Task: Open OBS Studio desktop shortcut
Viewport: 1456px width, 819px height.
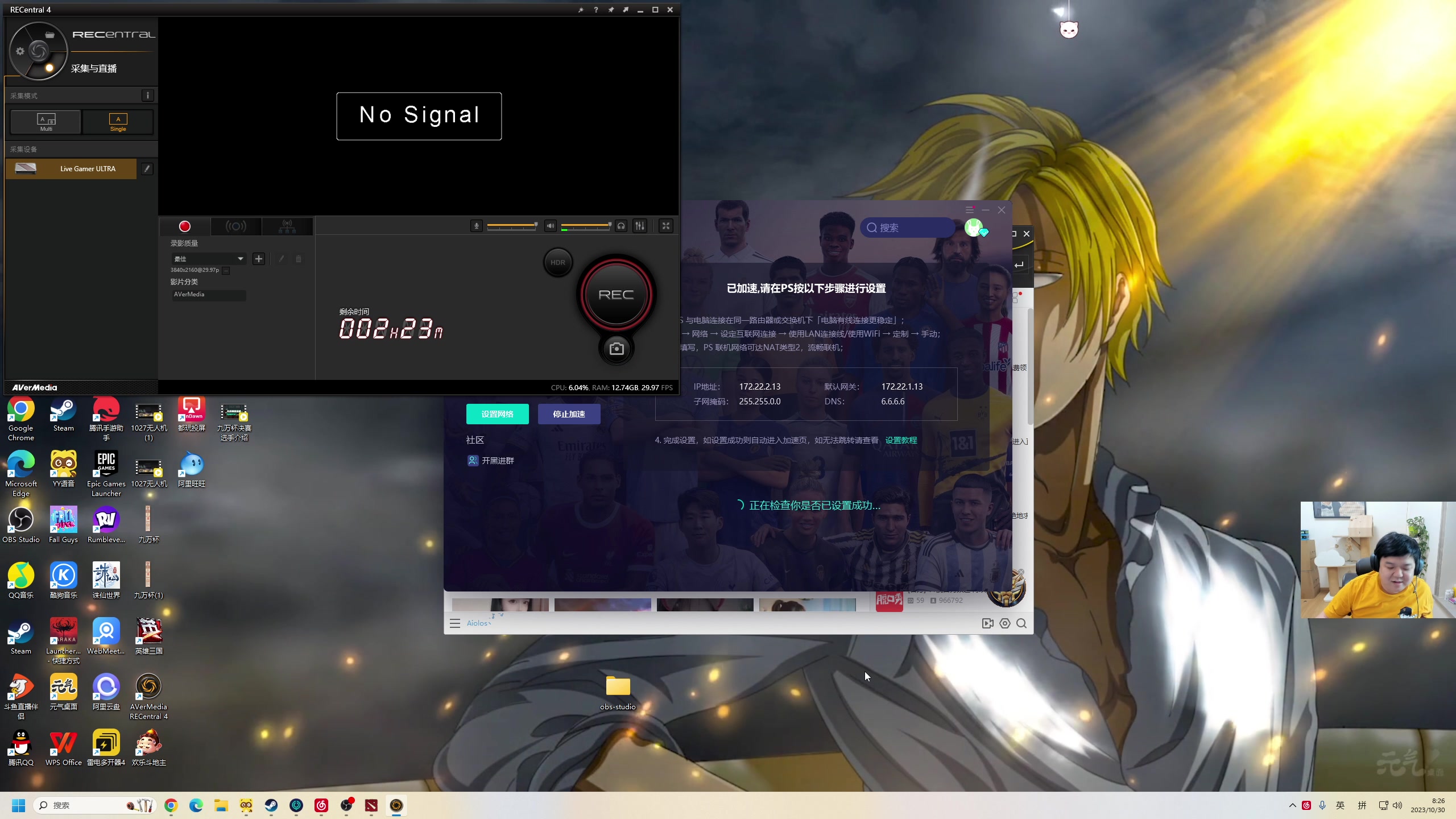Action: [x=21, y=525]
